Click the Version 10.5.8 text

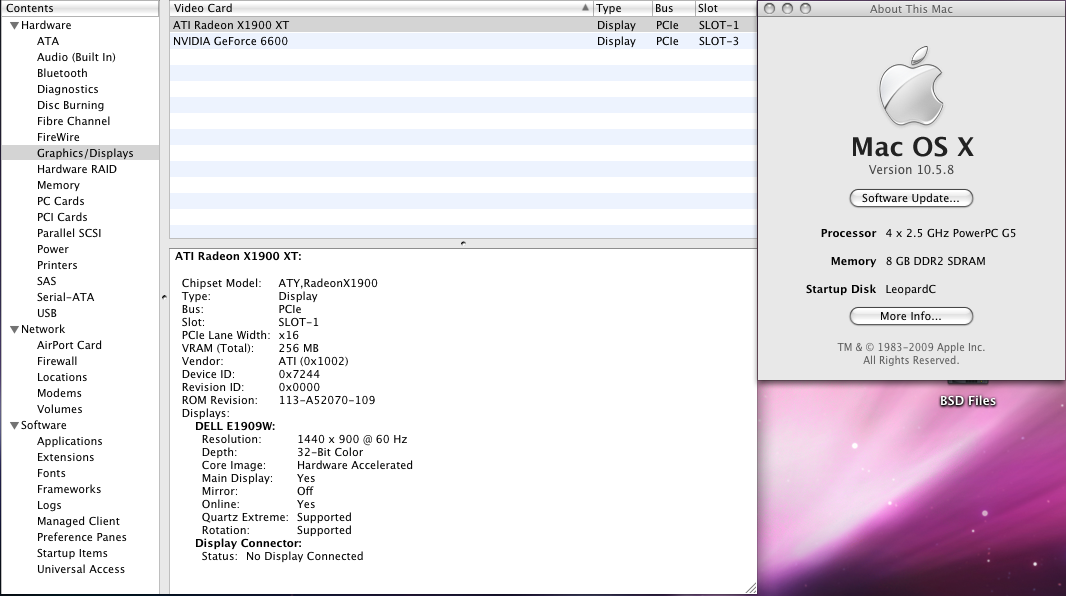pos(911,170)
